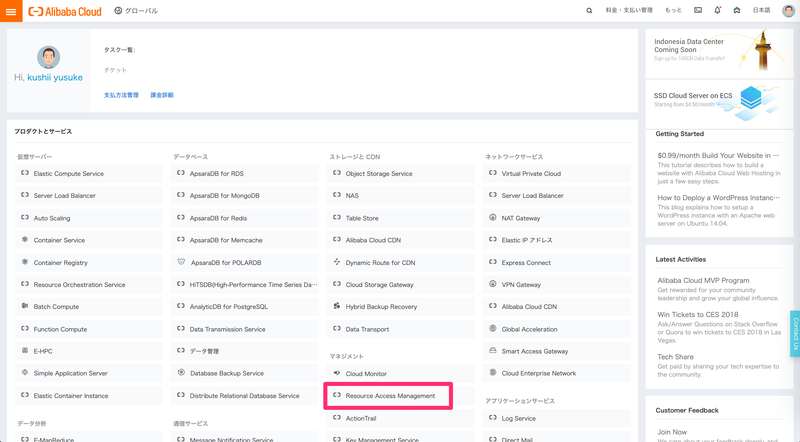
Task: Open Data Transmission Service
Action: click(x=244, y=329)
